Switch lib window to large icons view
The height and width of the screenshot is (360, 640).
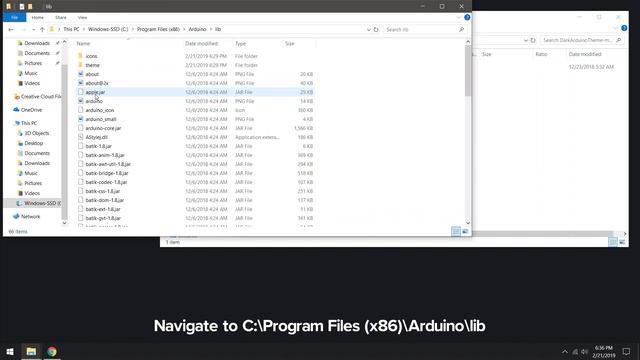tap(465, 231)
